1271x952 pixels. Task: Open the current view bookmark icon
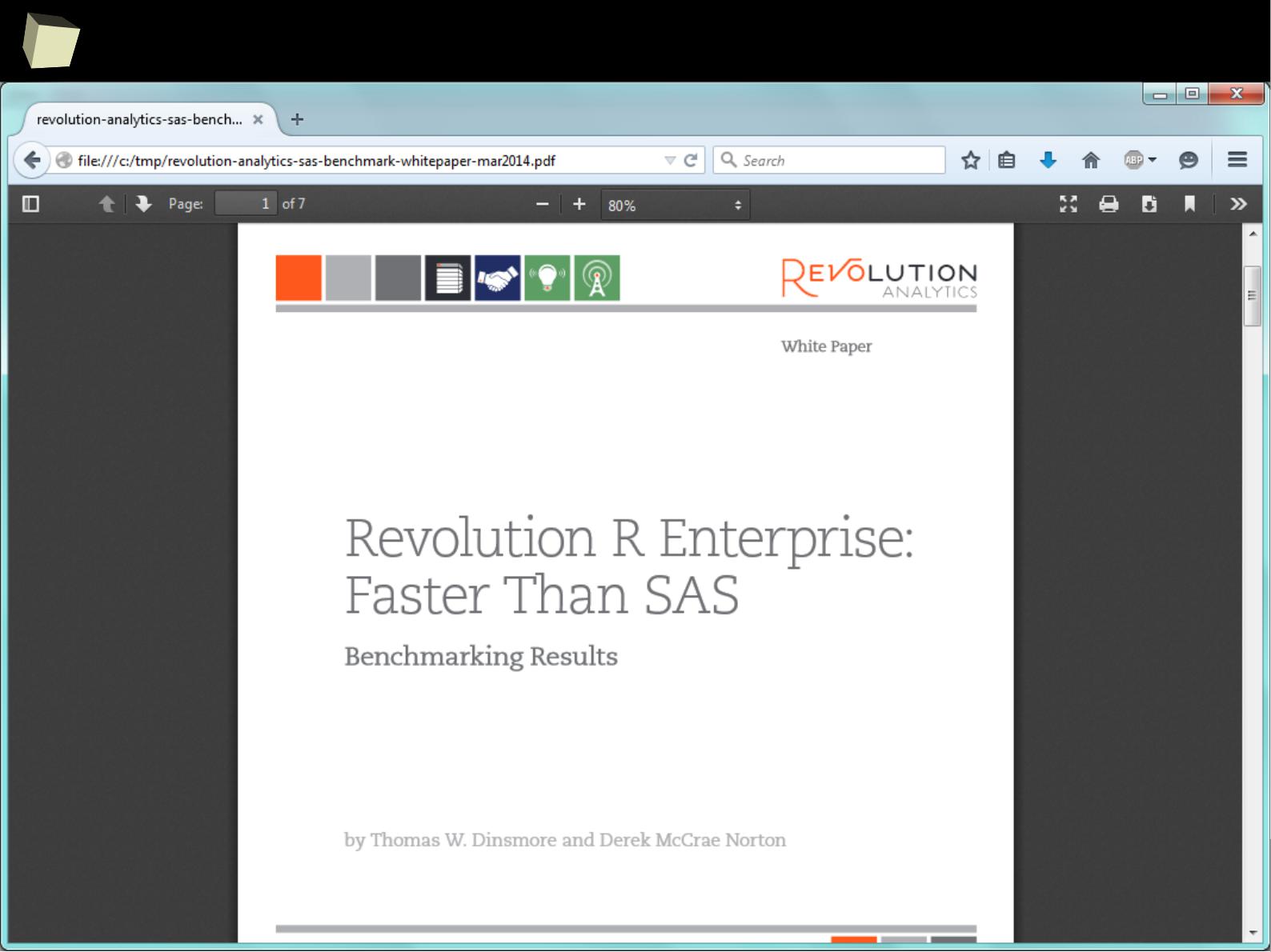pos(1190,204)
